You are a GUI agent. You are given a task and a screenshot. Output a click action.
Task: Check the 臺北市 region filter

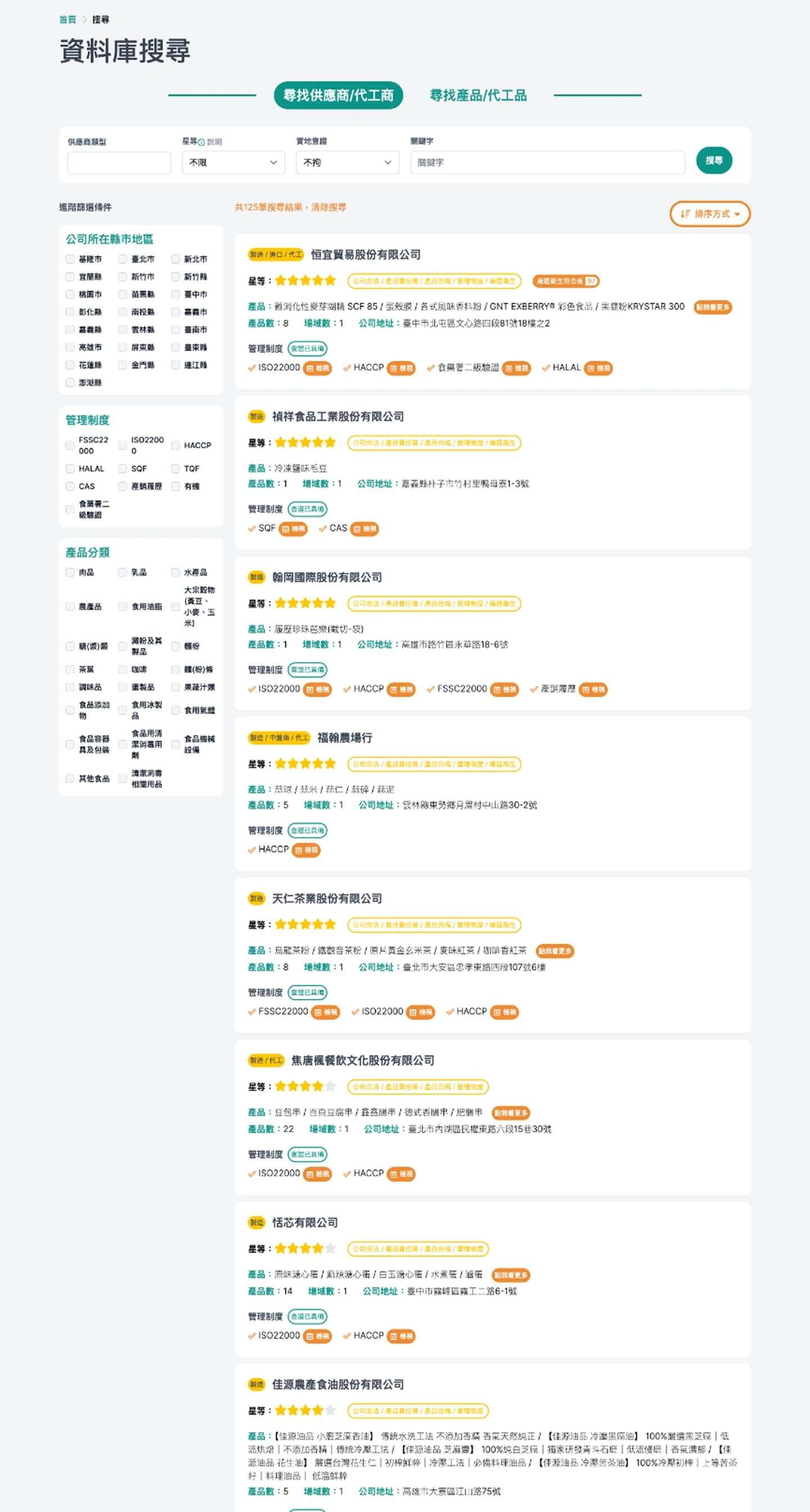coord(123,259)
